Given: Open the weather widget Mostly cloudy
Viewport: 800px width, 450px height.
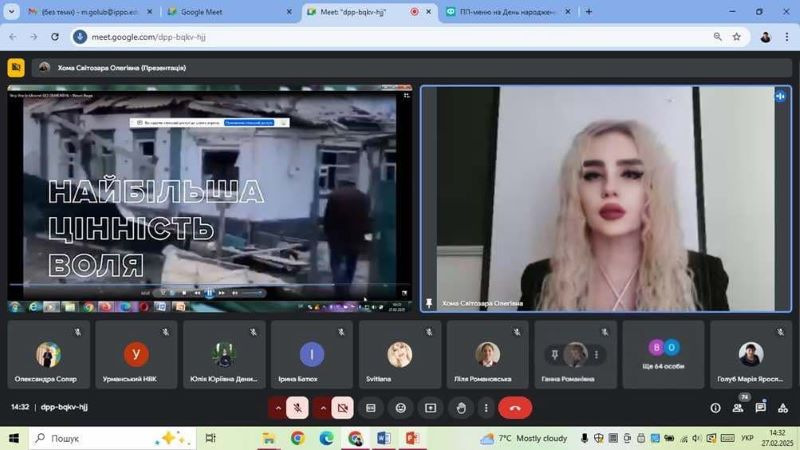Looking at the screenshot, I should coord(523,438).
